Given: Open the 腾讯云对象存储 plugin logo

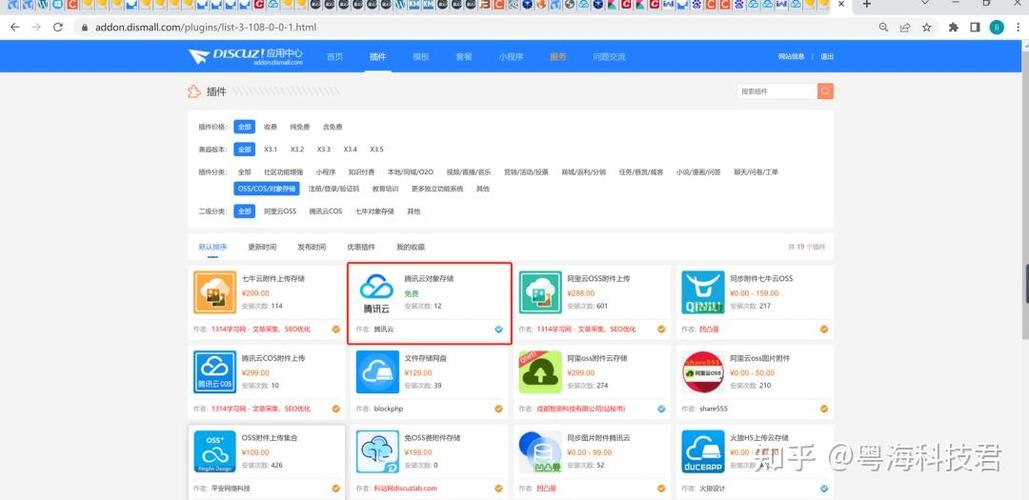Looking at the screenshot, I should coord(377,293).
